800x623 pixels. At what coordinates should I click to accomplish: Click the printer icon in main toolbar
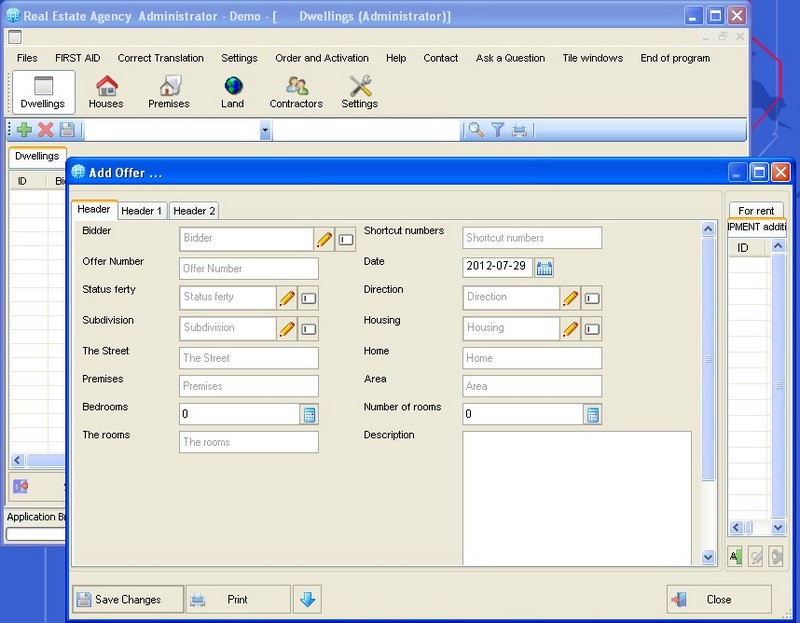tap(519, 130)
